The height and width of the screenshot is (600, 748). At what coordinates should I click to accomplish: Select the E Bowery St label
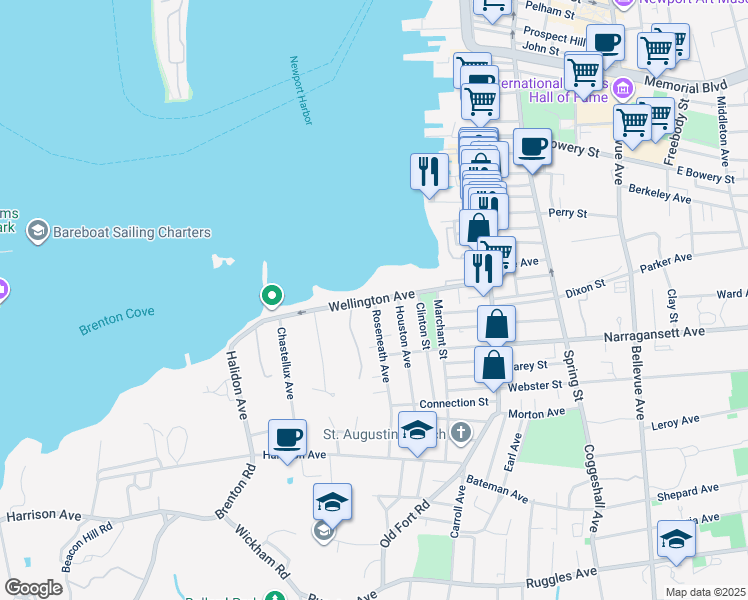click(x=706, y=175)
